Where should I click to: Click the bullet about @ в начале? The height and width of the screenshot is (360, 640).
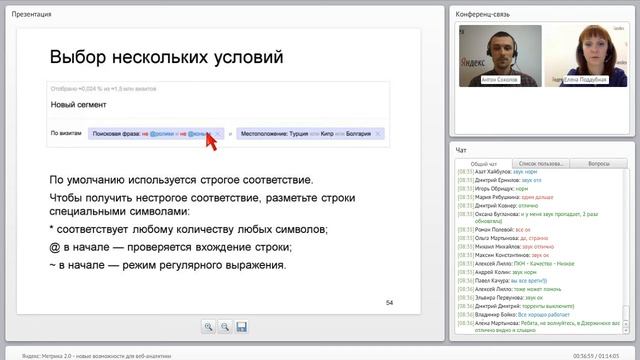point(171,247)
